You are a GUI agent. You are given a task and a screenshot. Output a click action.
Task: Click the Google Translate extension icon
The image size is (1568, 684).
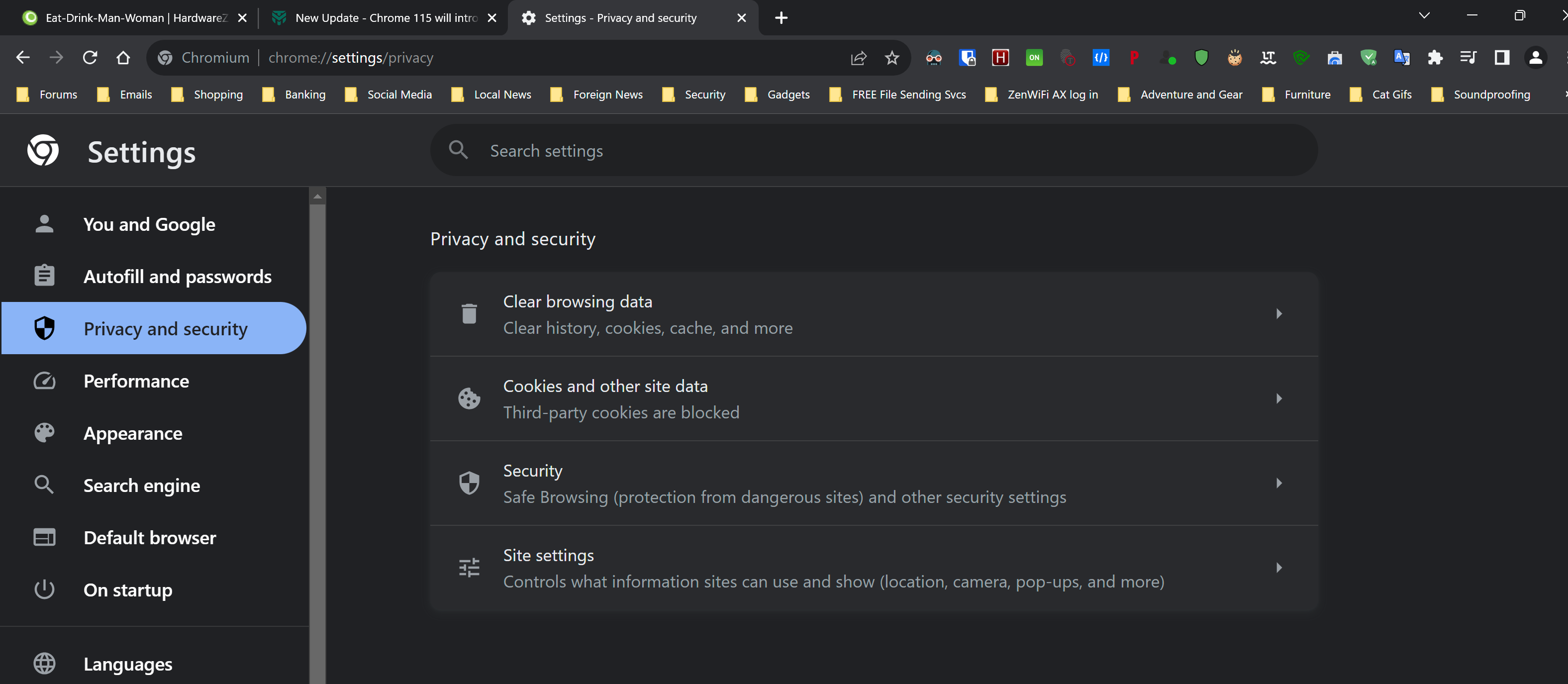(1401, 58)
